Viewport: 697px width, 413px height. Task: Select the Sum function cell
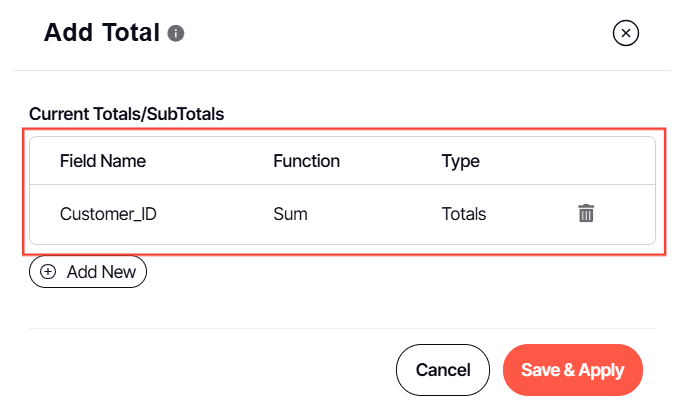pos(290,213)
